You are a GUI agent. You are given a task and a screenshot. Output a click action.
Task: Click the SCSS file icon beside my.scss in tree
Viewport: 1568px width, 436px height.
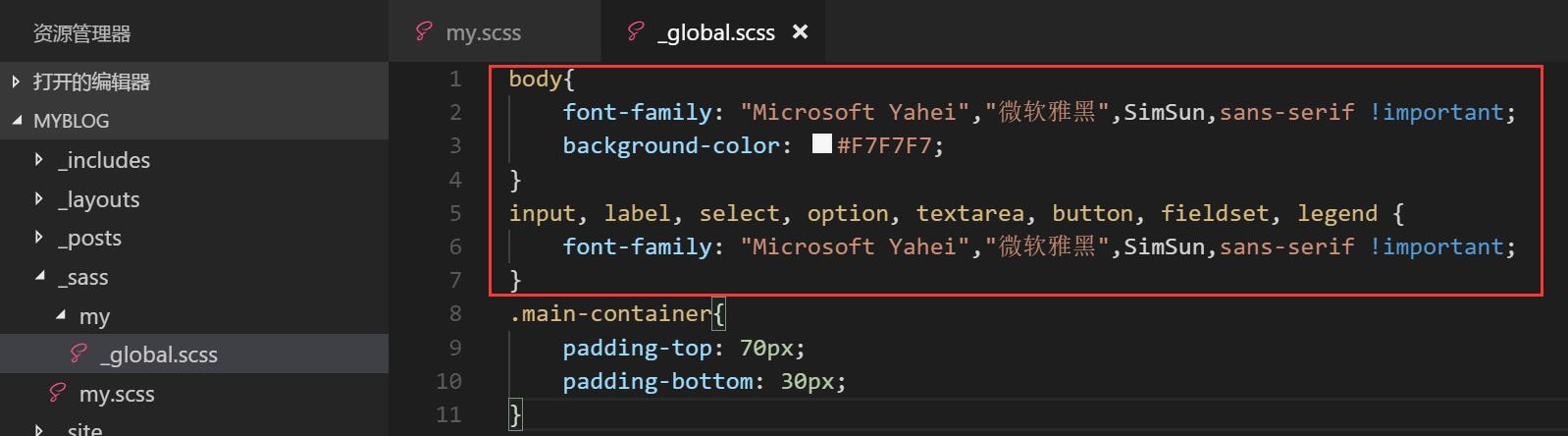click(x=58, y=393)
